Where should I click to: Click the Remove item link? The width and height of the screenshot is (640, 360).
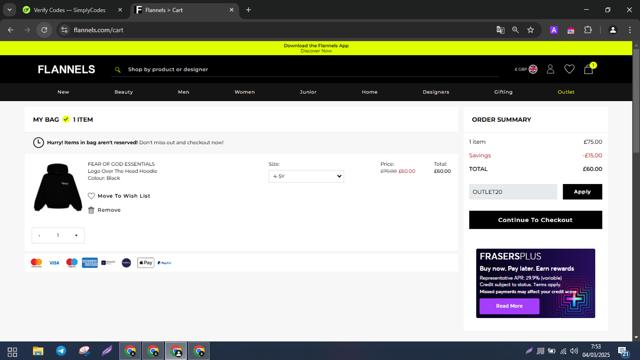click(x=109, y=210)
